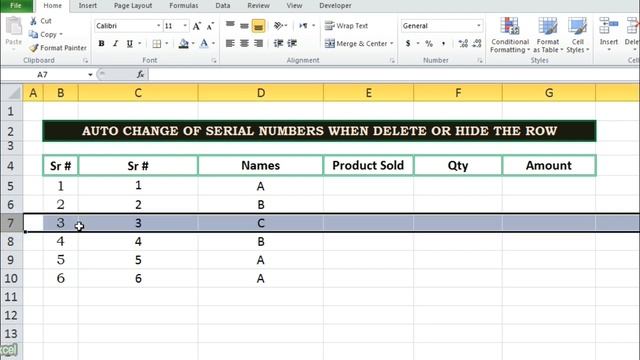Open the File tab
The image size is (640, 360).
[x=16, y=6]
